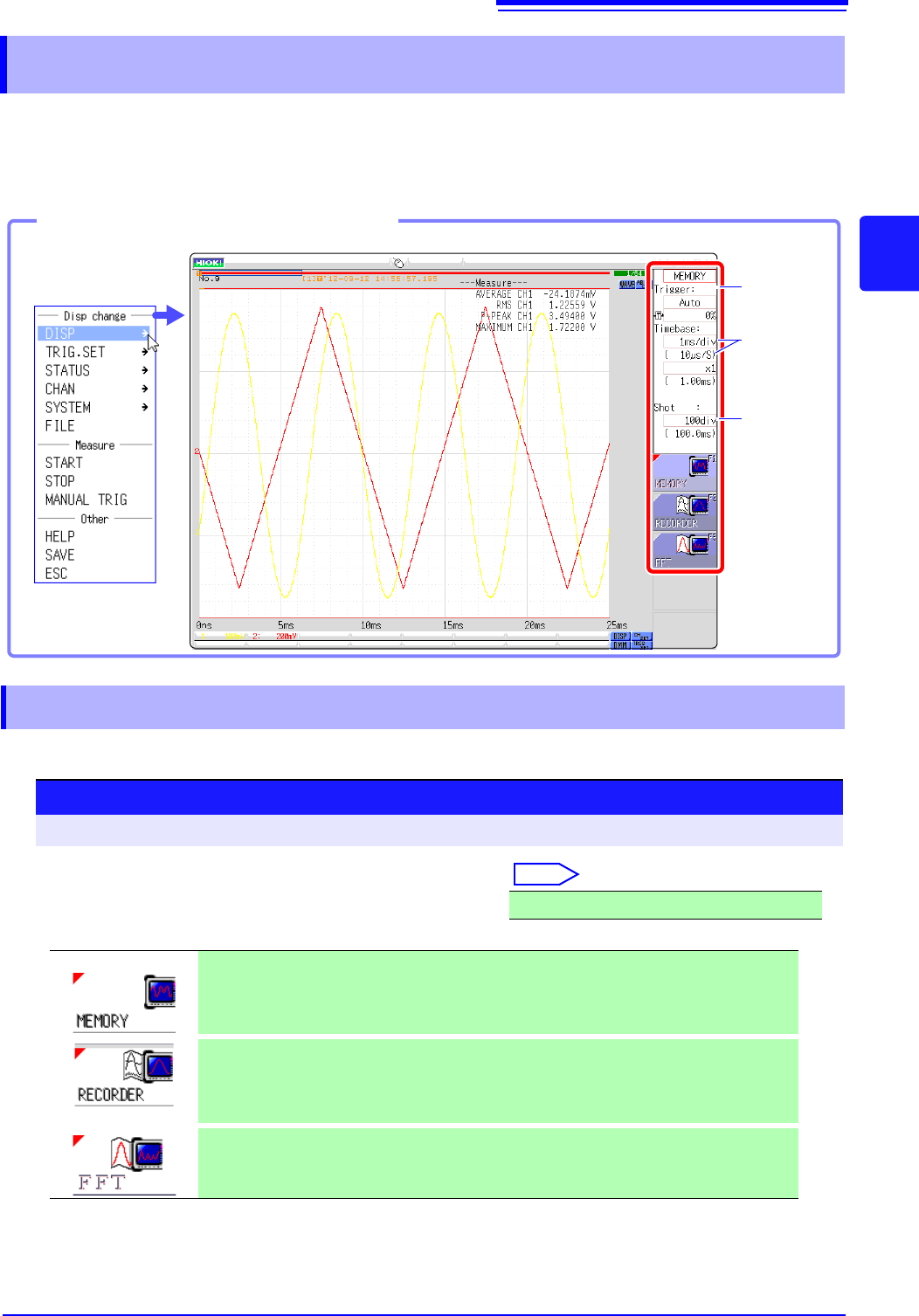
Task: Click the "Timebase:" label
Action: coord(677,329)
